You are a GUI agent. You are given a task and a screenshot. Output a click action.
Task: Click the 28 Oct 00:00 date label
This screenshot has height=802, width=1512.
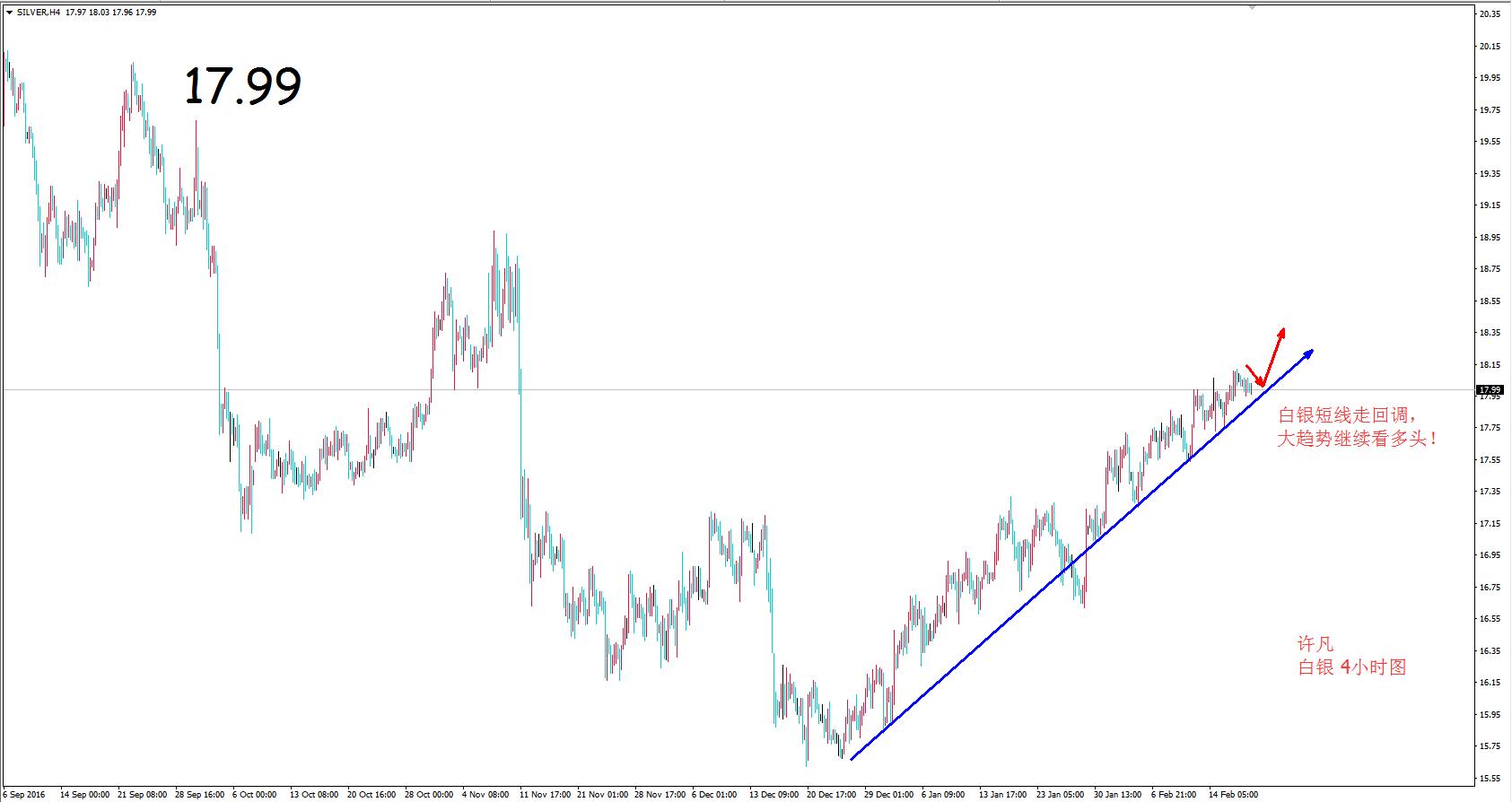point(429,795)
